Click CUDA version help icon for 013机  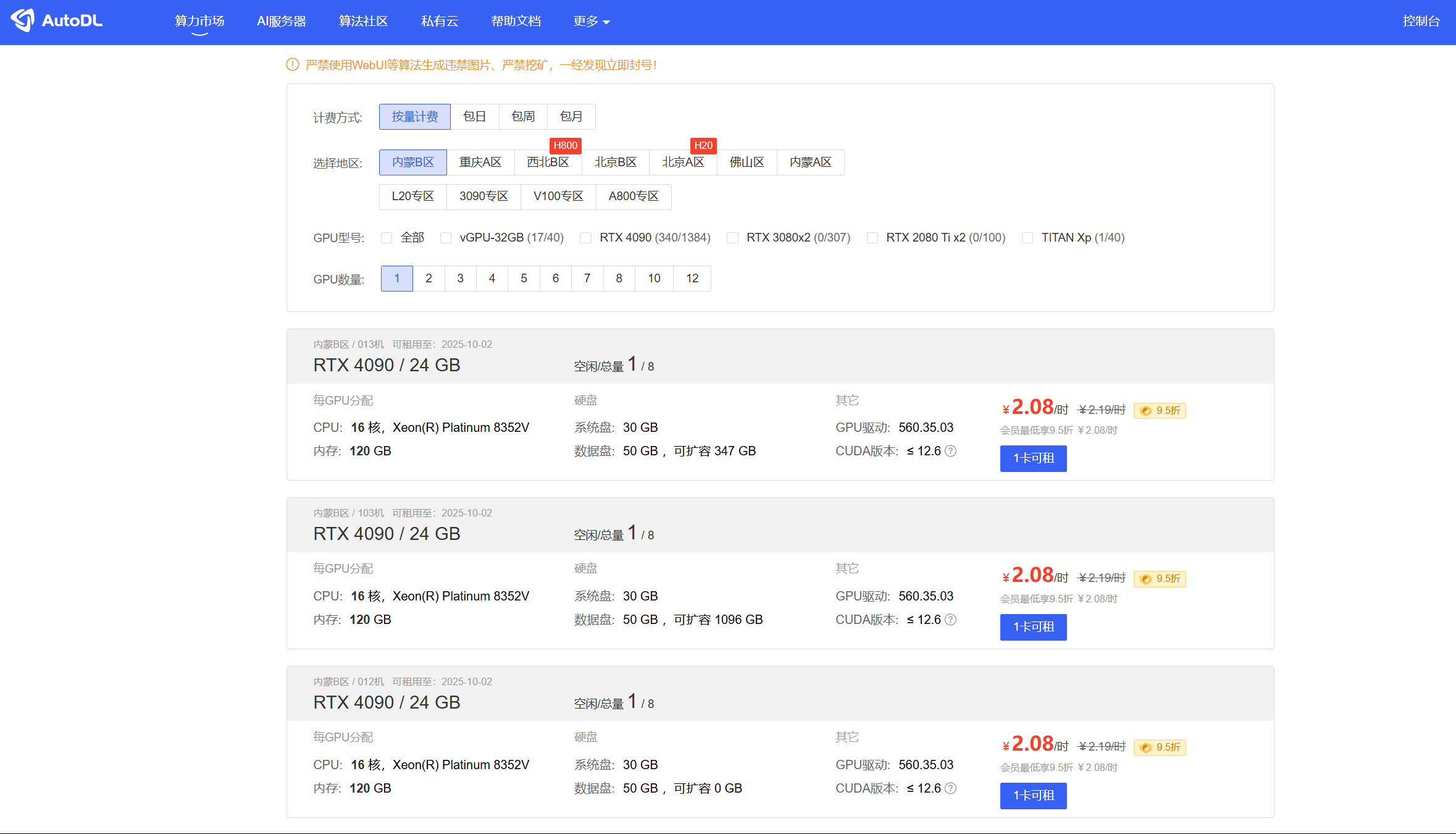(951, 451)
